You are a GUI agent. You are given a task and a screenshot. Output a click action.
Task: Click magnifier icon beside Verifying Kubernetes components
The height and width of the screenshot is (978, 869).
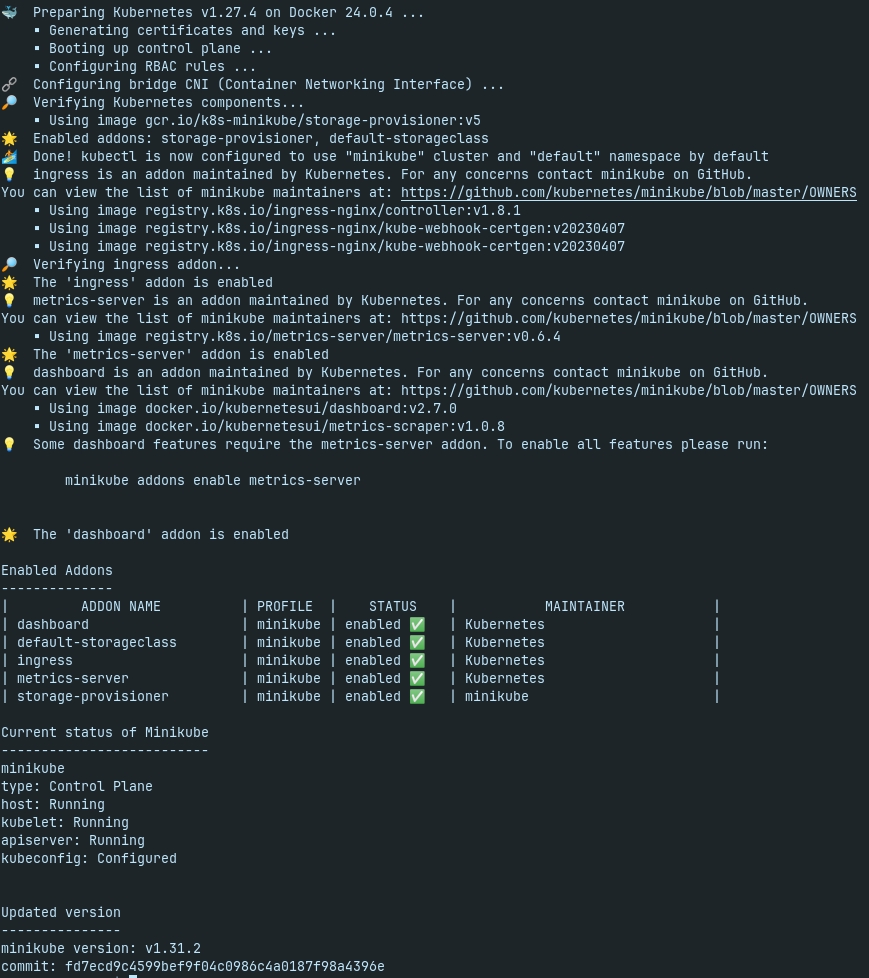[9, 102]
